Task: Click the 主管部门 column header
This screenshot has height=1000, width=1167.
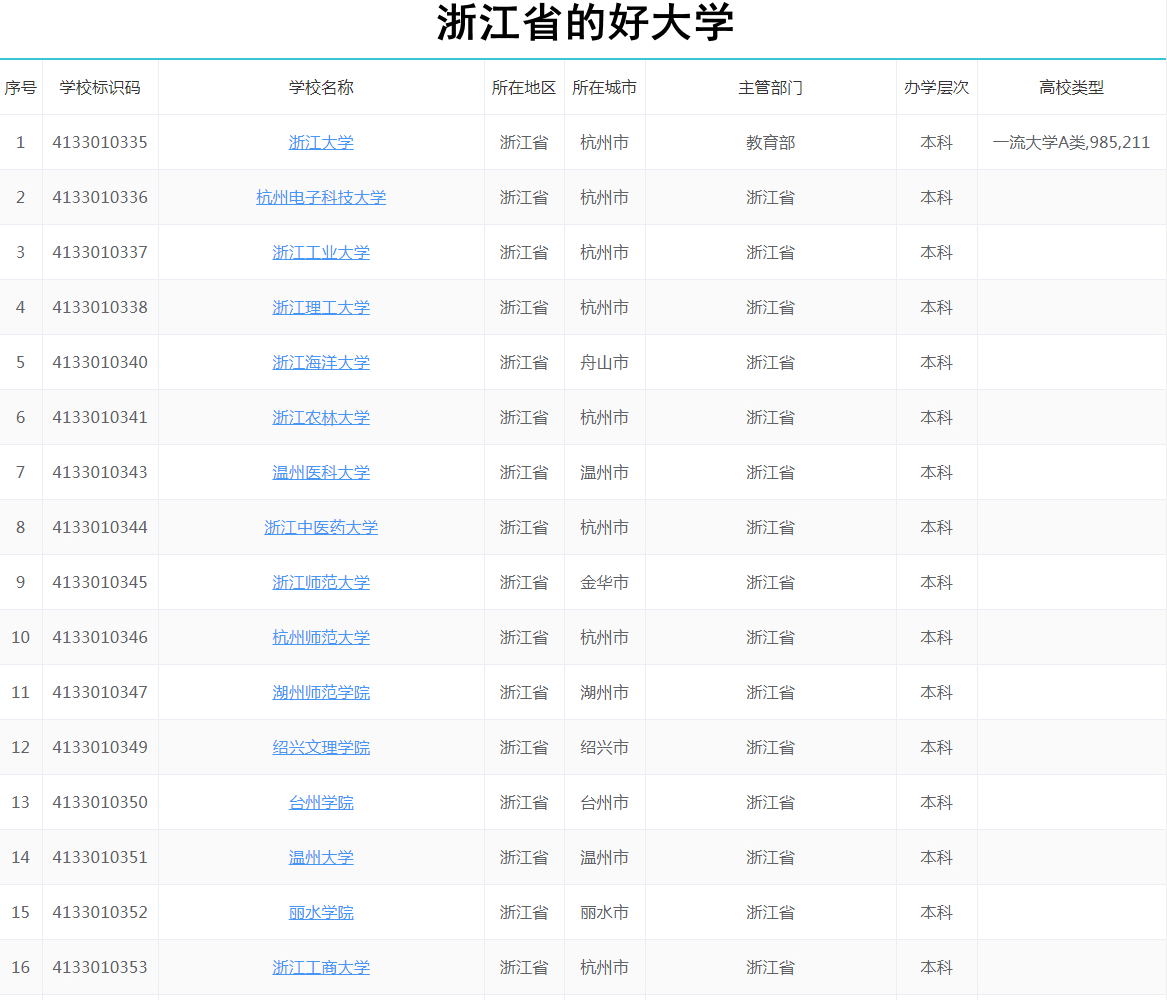Action: (x=770, y=88)
